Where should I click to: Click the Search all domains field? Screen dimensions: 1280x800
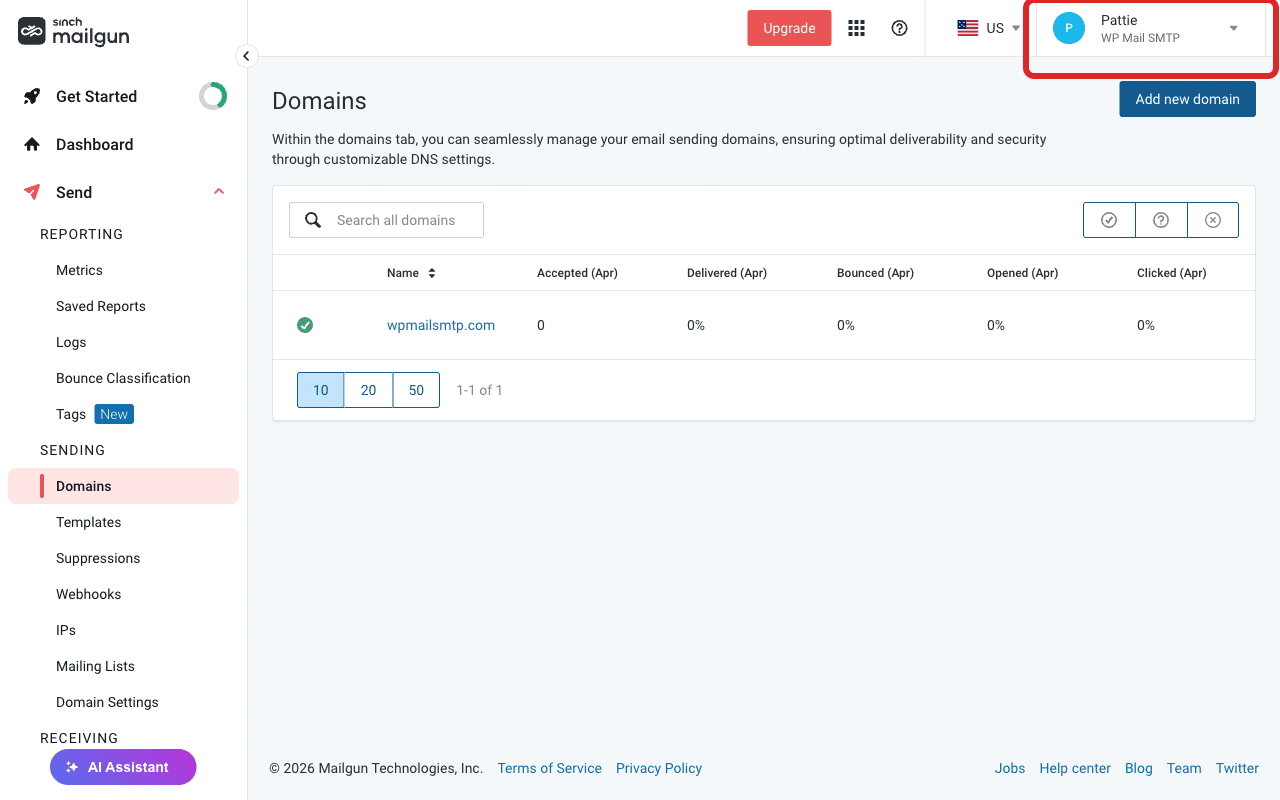tap(386, 220)
